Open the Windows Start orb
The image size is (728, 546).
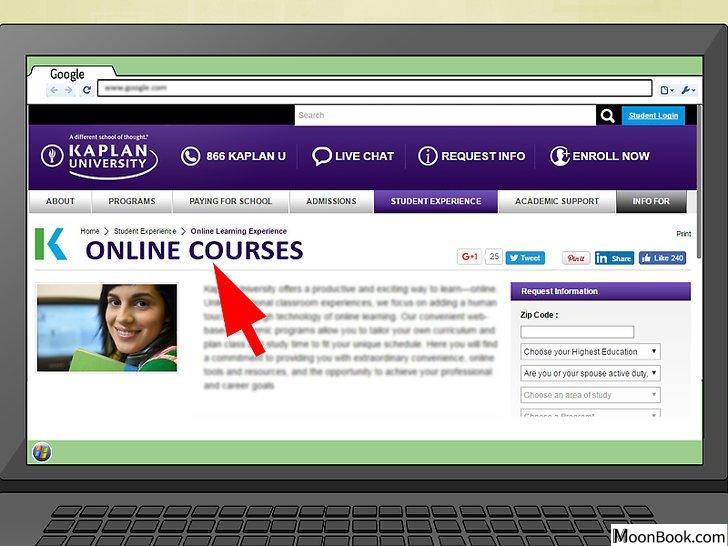42,452
